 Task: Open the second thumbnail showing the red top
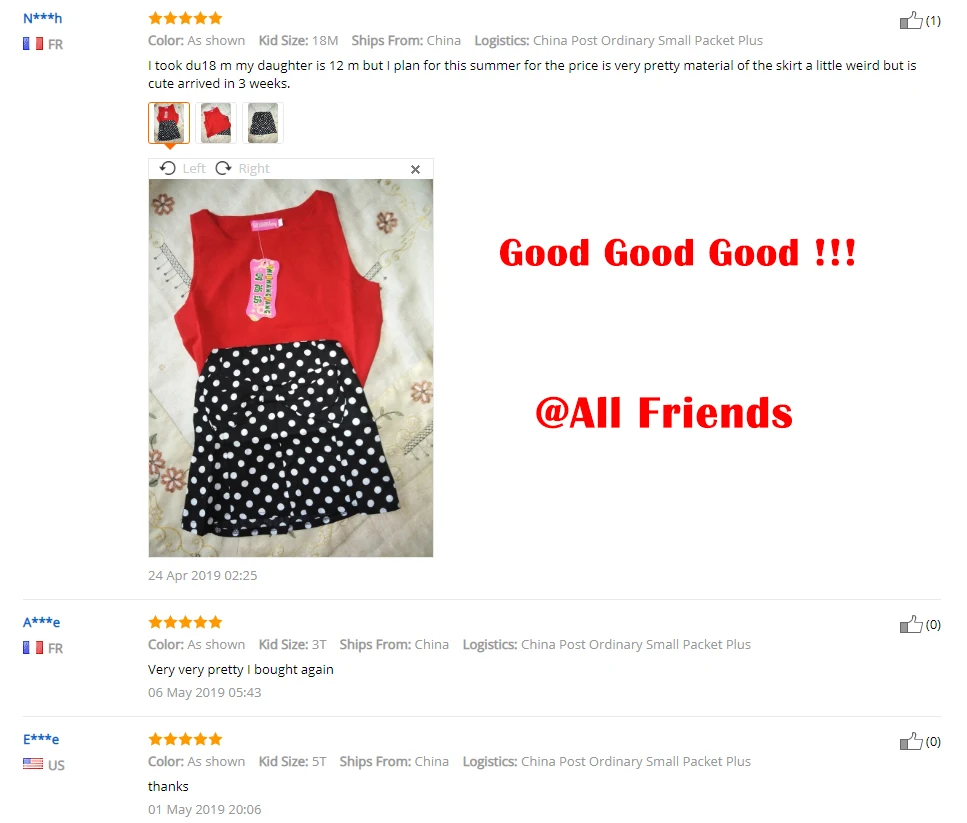click(216, 123)
